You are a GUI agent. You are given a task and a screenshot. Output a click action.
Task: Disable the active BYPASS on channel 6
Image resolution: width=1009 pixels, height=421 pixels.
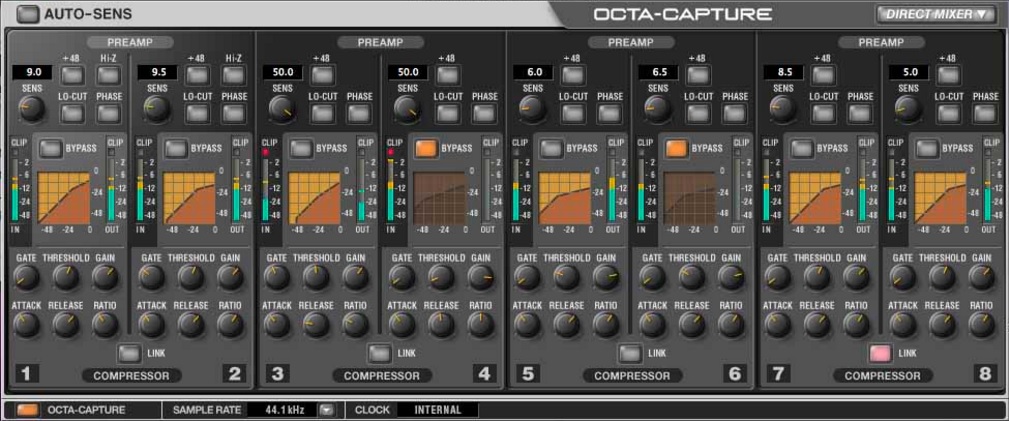(677, 148)
